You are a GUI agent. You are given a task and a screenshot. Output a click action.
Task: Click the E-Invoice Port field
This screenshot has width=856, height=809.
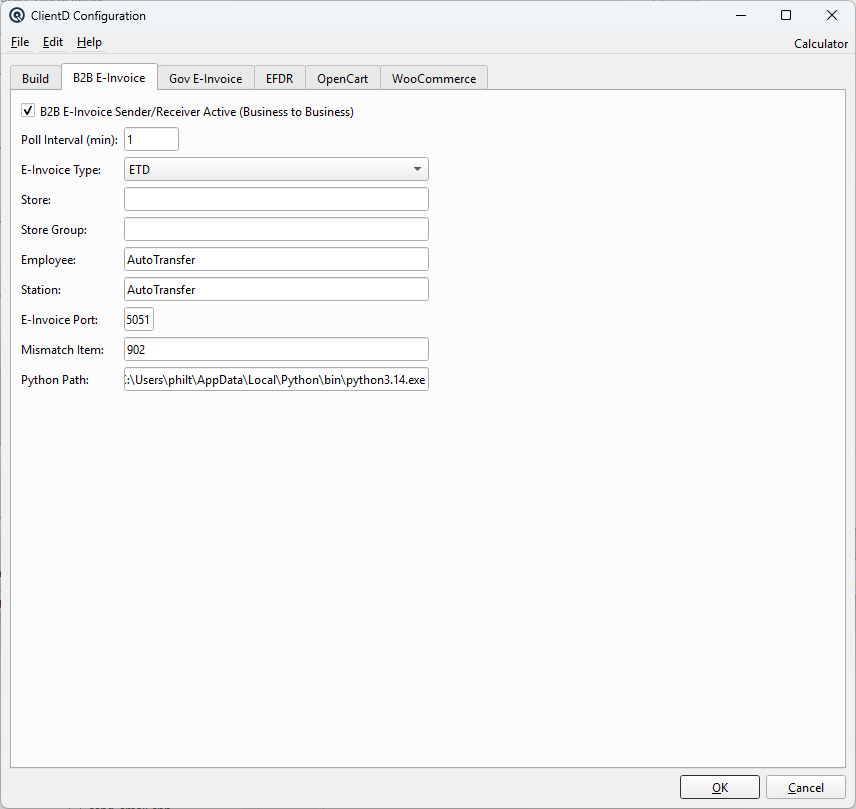coord(139,319)
